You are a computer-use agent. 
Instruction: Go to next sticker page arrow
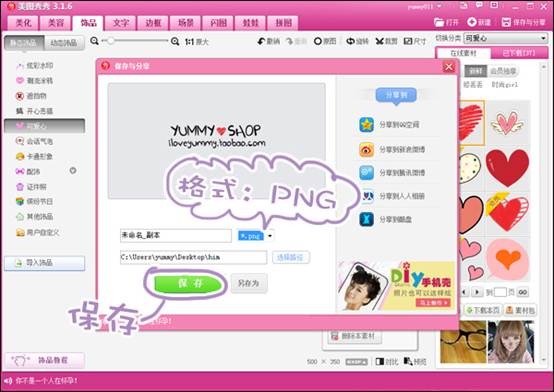click(x=477, y=292)
